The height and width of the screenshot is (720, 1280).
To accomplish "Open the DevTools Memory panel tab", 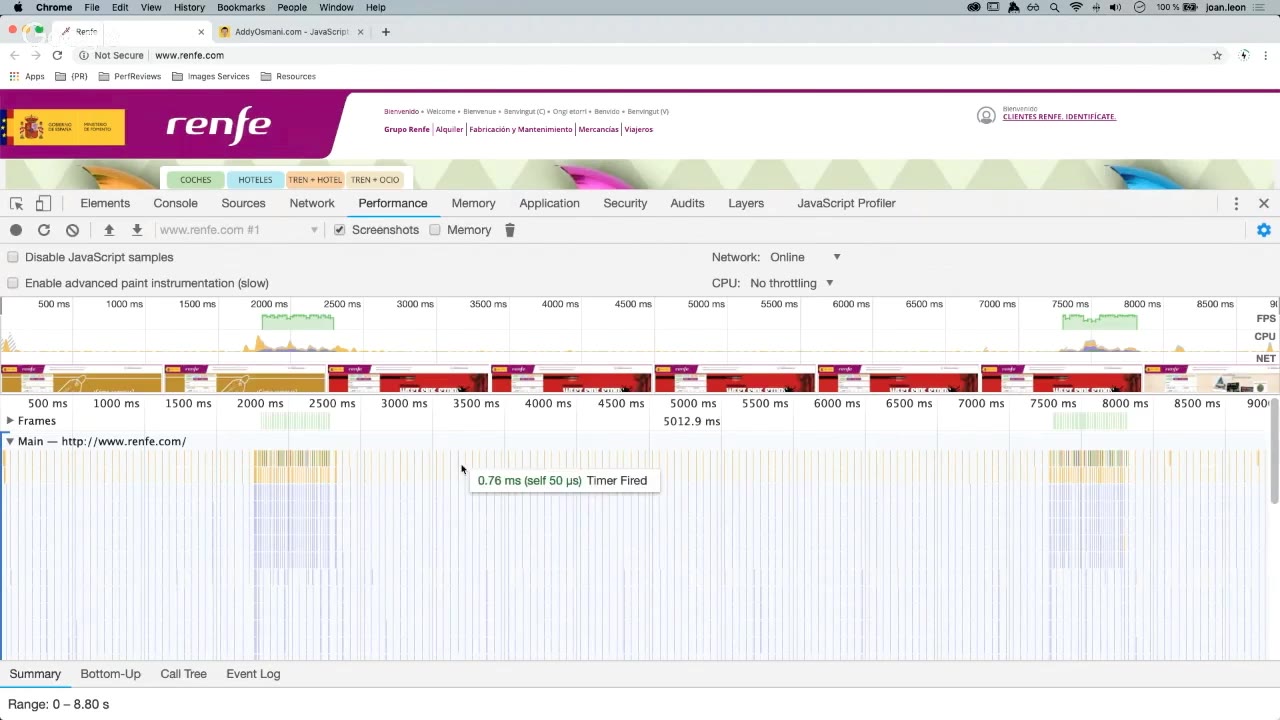I will (473, 203).
